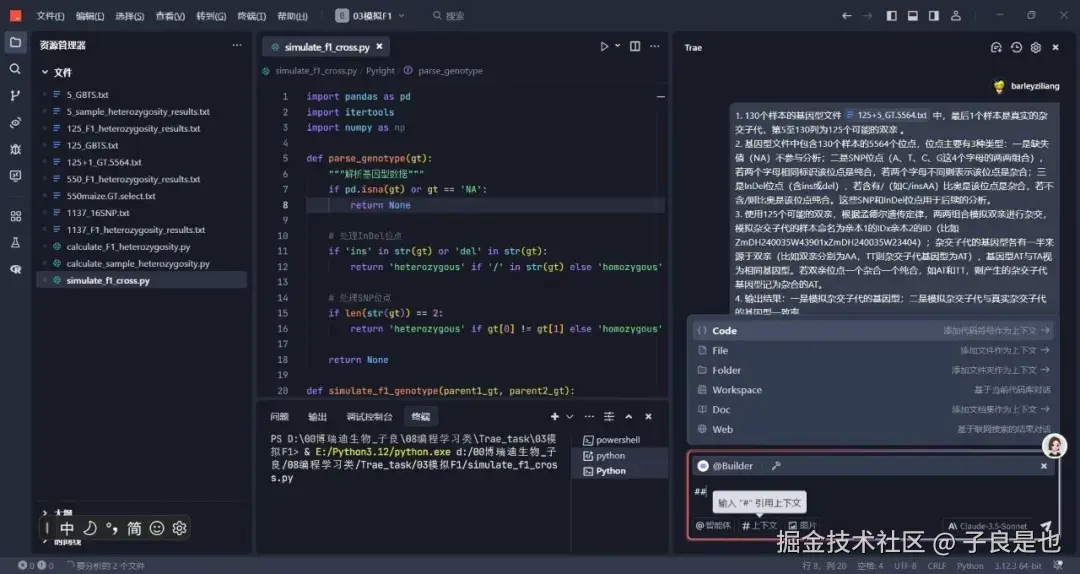Expand the Doc context option

(x=873, y=409)
